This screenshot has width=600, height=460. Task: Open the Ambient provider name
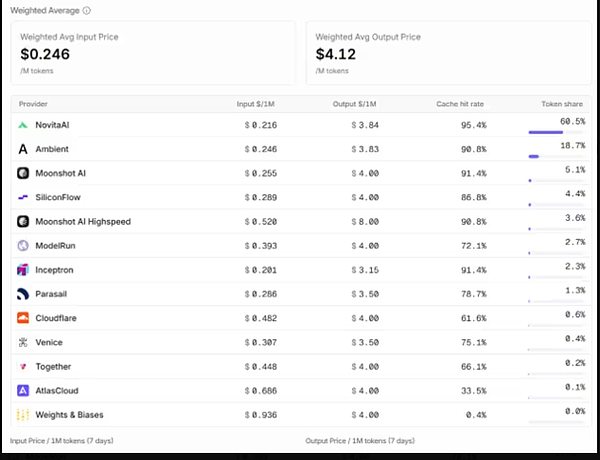click(52, 149)
